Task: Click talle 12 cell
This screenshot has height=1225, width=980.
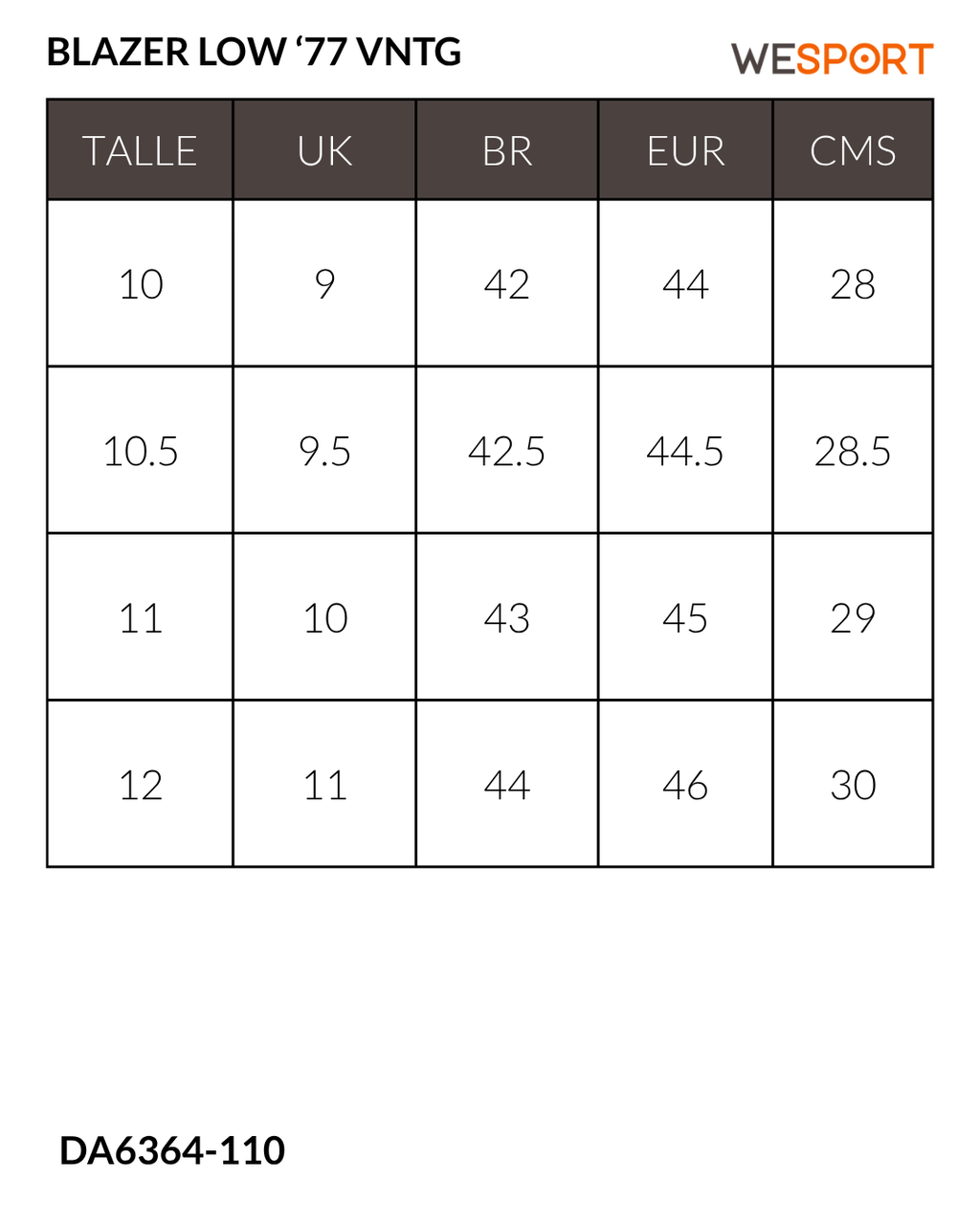Action: [x=140, y=784]
